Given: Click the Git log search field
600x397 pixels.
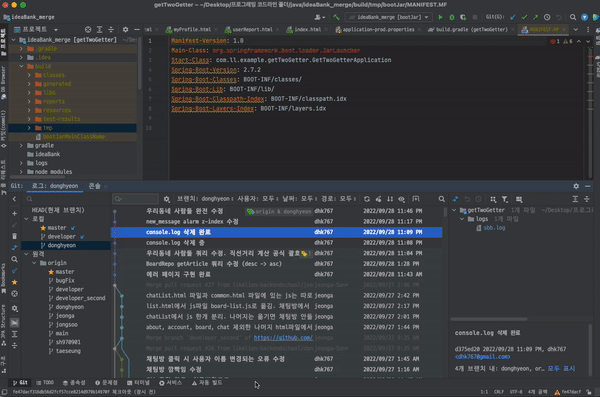Looking at the screenshot, I should click(135, 199).
